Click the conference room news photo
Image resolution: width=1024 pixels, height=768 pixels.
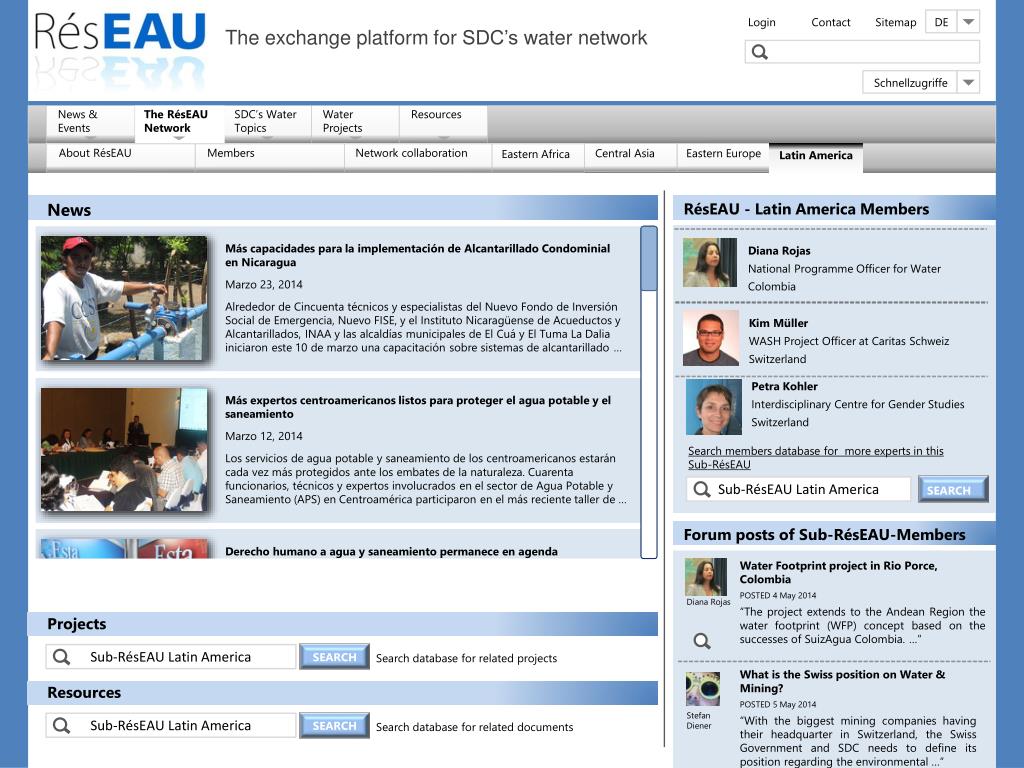point(124,450)
